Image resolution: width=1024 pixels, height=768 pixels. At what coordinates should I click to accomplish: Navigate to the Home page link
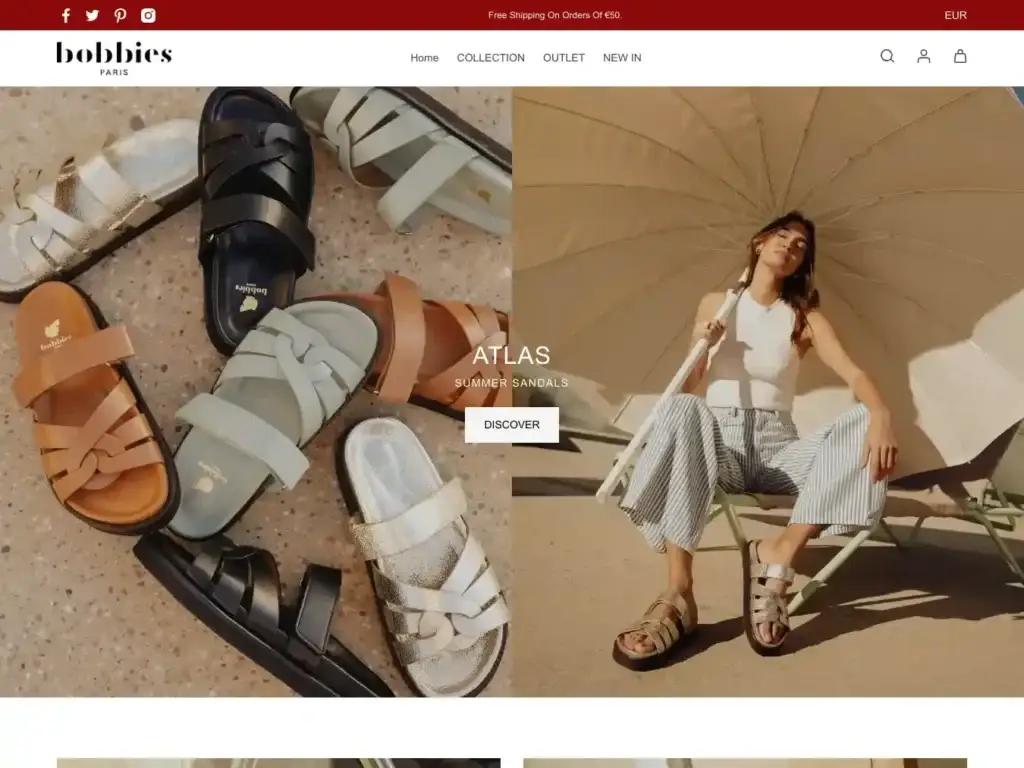click(x=424, y=58)
